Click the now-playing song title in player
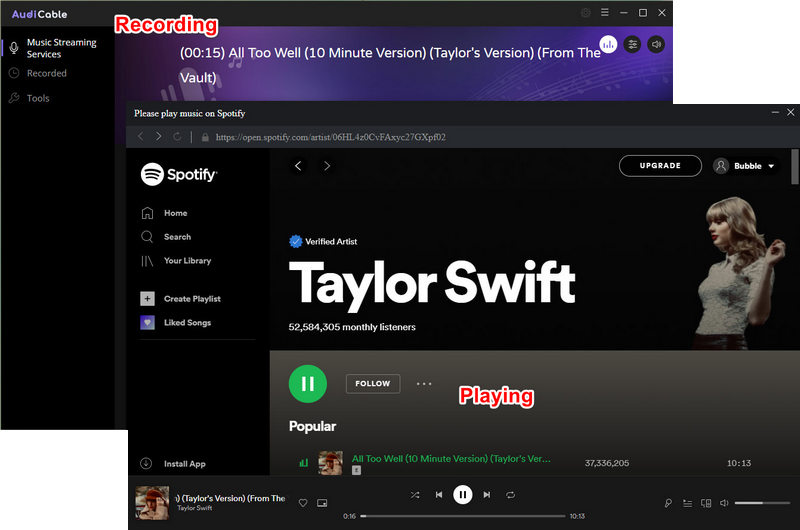The height and width of the screenshot is (530, 800). (231, 498)
